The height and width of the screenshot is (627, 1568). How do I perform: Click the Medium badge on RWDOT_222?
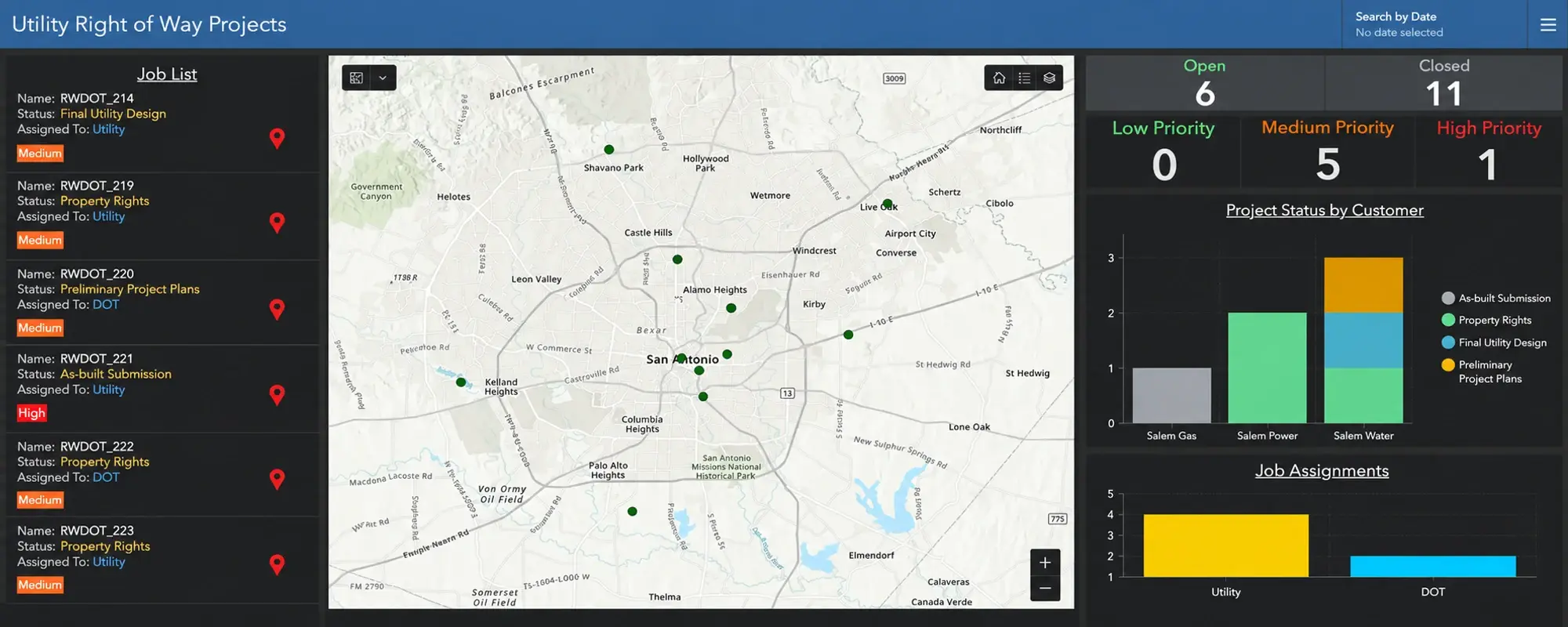click(x=40, y=500)
